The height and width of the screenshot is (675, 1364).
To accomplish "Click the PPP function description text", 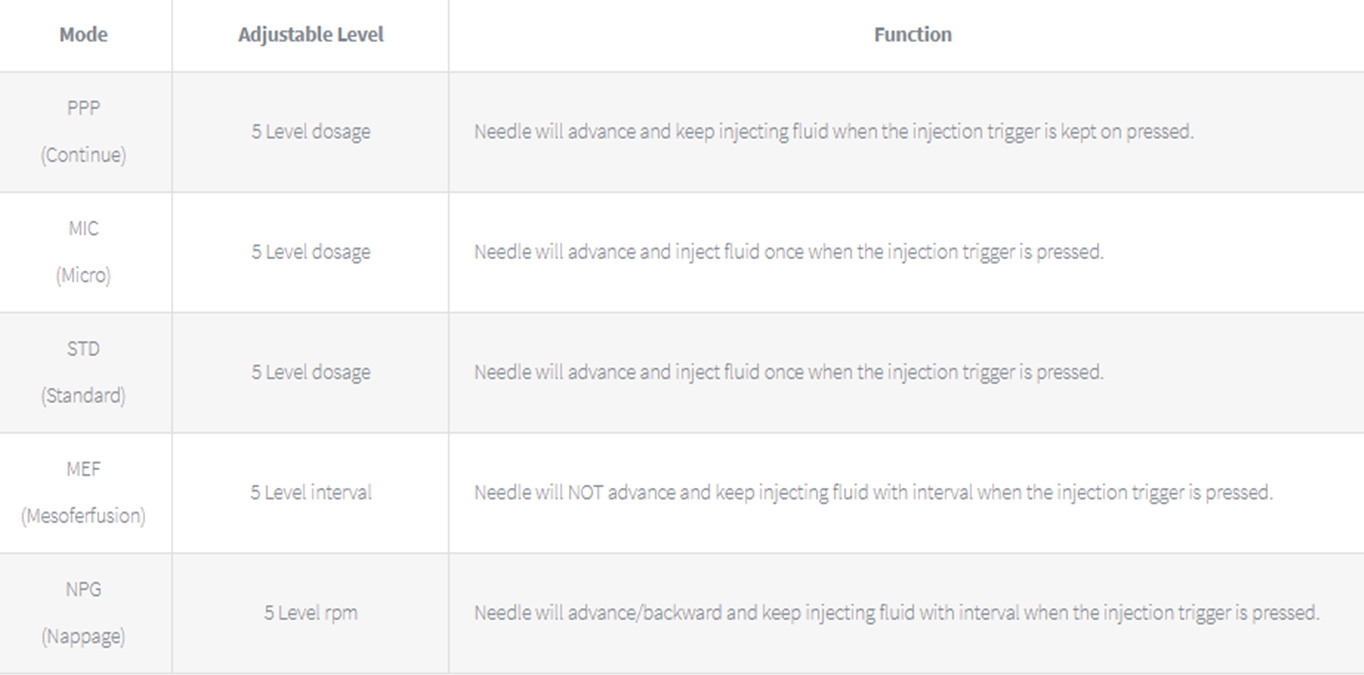I will 834,132.
